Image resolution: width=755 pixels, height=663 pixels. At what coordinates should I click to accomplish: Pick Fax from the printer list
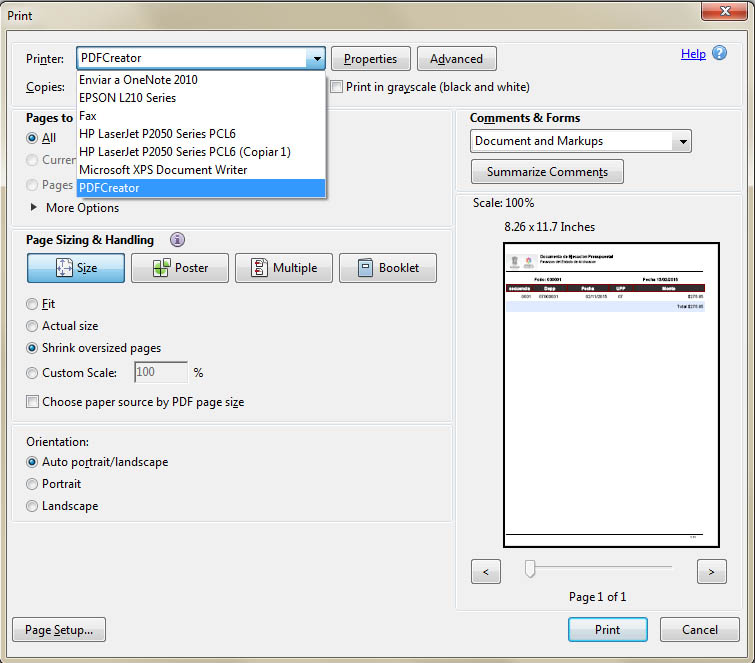point(201,116)
